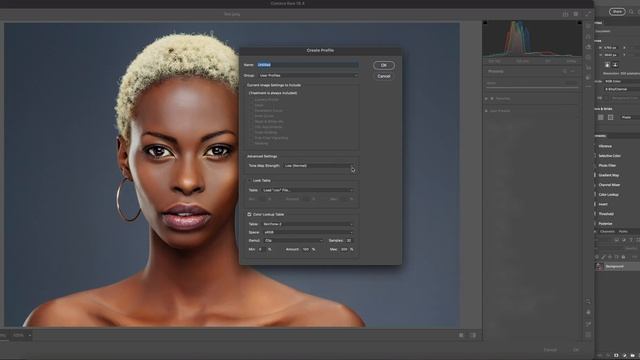The width and height of the screenshot is (640, 360).
Task: Click lock image pixels brush icon
Action: click(603, 257)
